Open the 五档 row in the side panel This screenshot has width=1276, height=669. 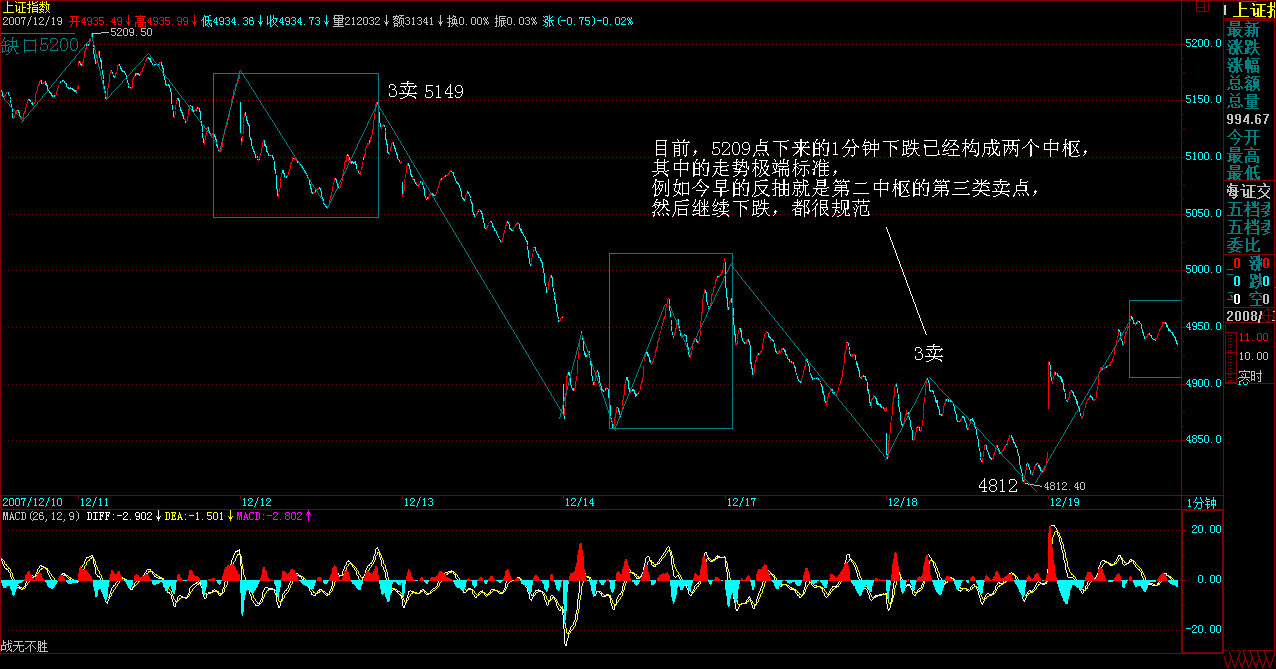click(1249, 210)
